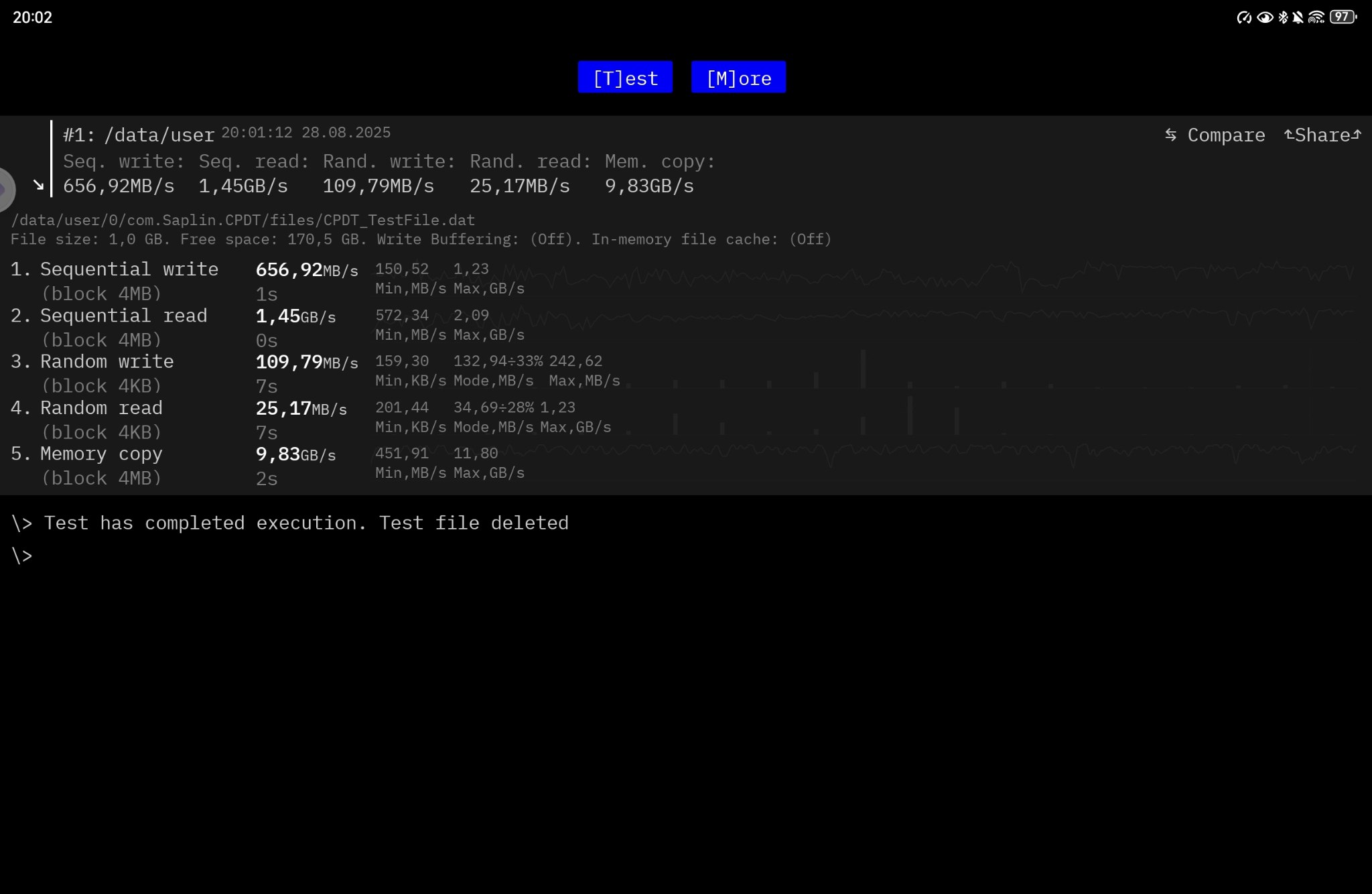Tap the [T]est button

[x=624, y=78]
